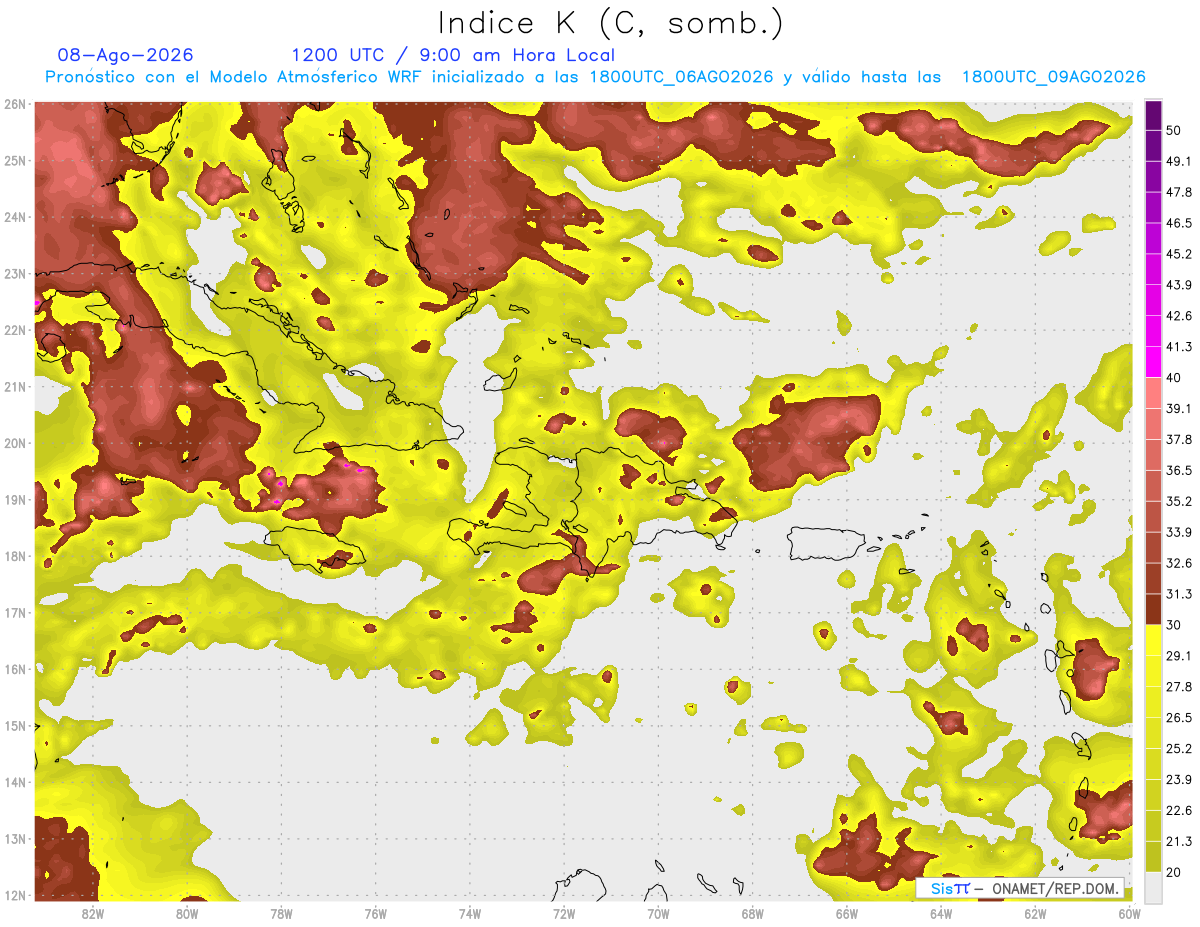
Task: Click the latitude label '12N'
Action: tap(14, 895)
